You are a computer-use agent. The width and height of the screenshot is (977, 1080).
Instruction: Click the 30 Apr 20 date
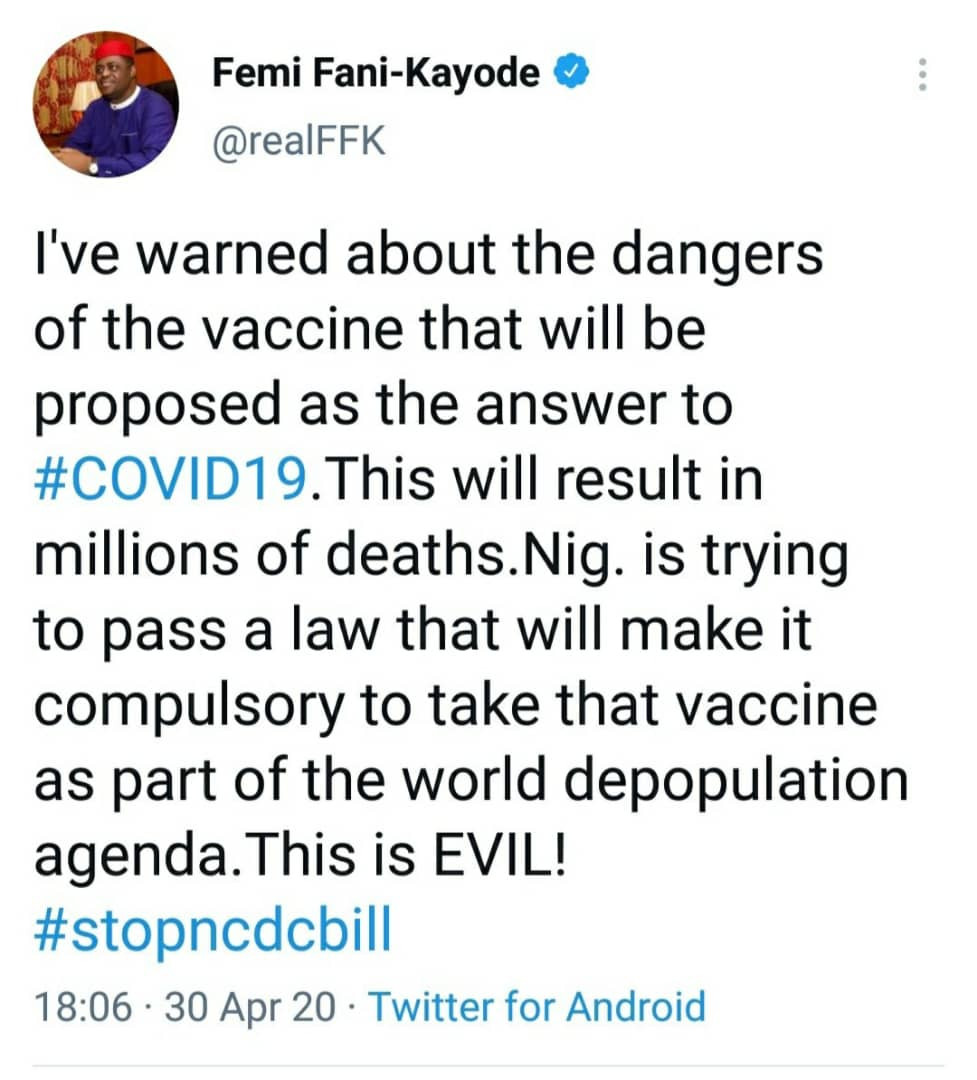tap(250, 1006)
